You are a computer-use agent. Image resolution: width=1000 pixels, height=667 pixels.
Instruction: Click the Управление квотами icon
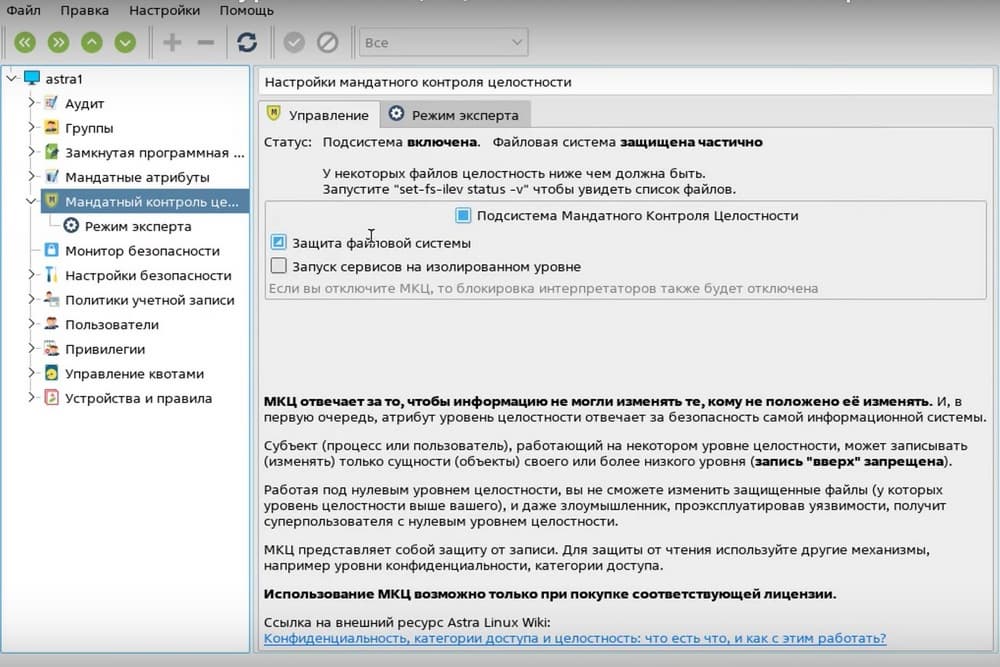tap(52, 373)
